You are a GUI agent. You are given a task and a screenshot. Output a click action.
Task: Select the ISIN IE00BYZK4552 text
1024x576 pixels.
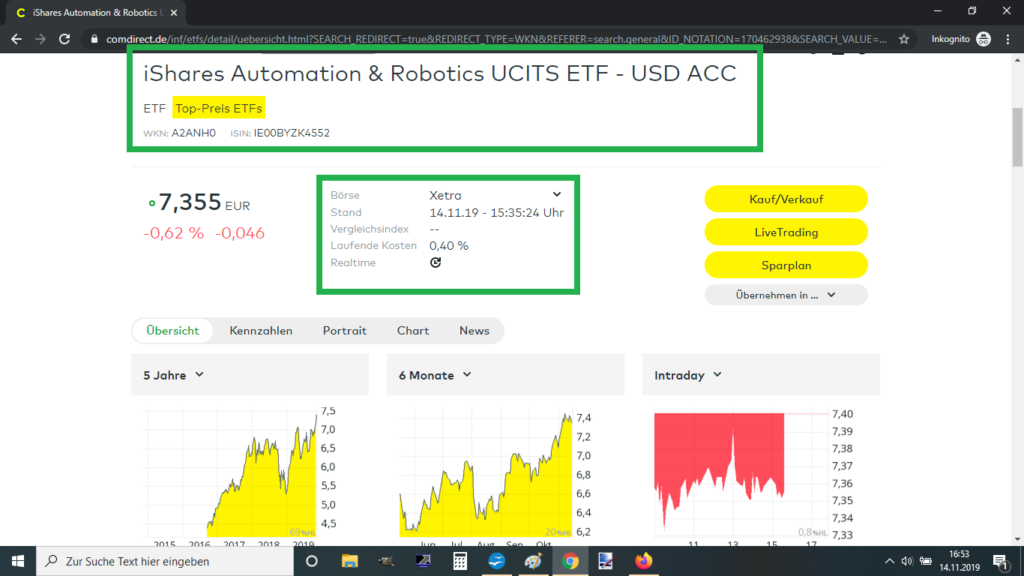291,133
